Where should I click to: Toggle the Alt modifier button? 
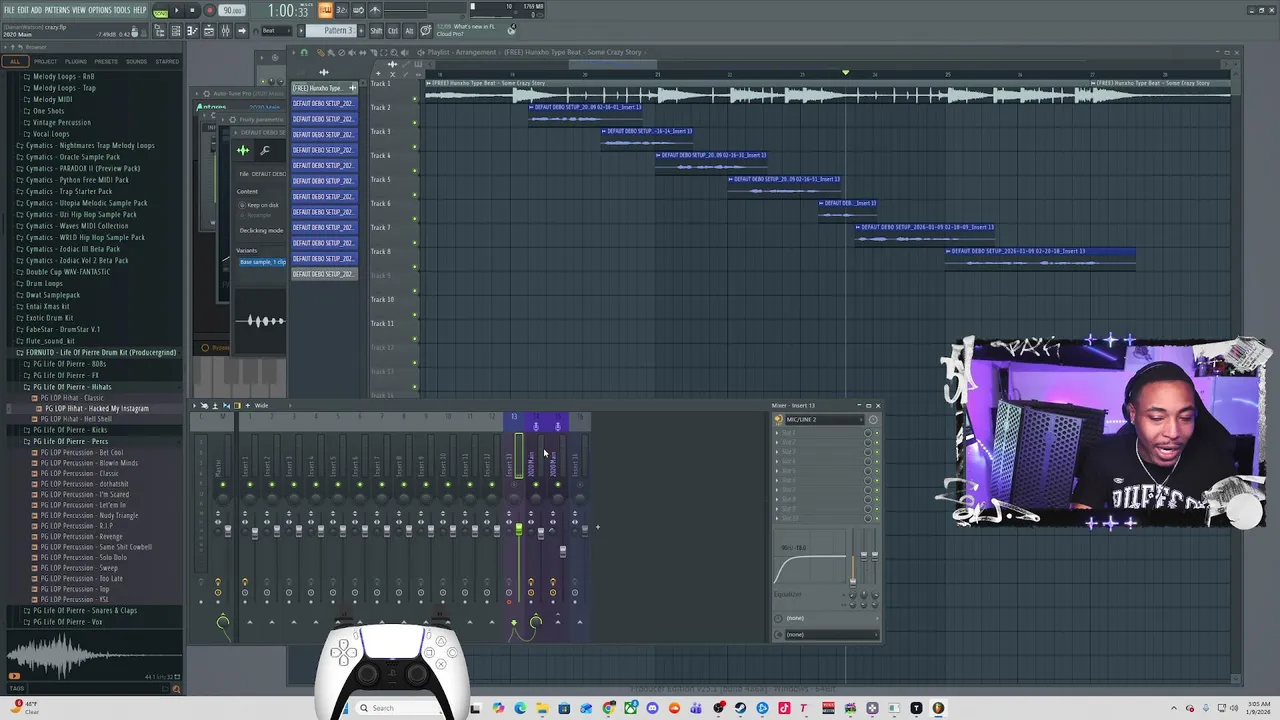tap(408, 31)
